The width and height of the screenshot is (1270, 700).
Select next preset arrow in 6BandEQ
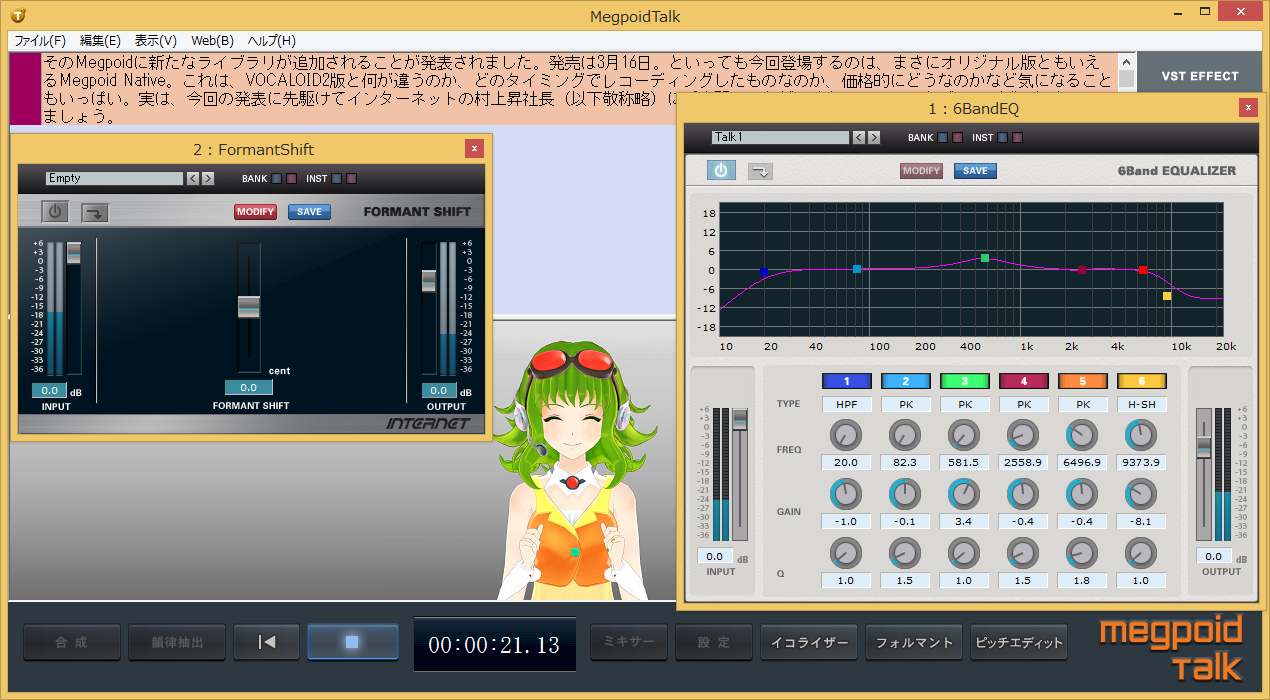(x=874, y=137)
